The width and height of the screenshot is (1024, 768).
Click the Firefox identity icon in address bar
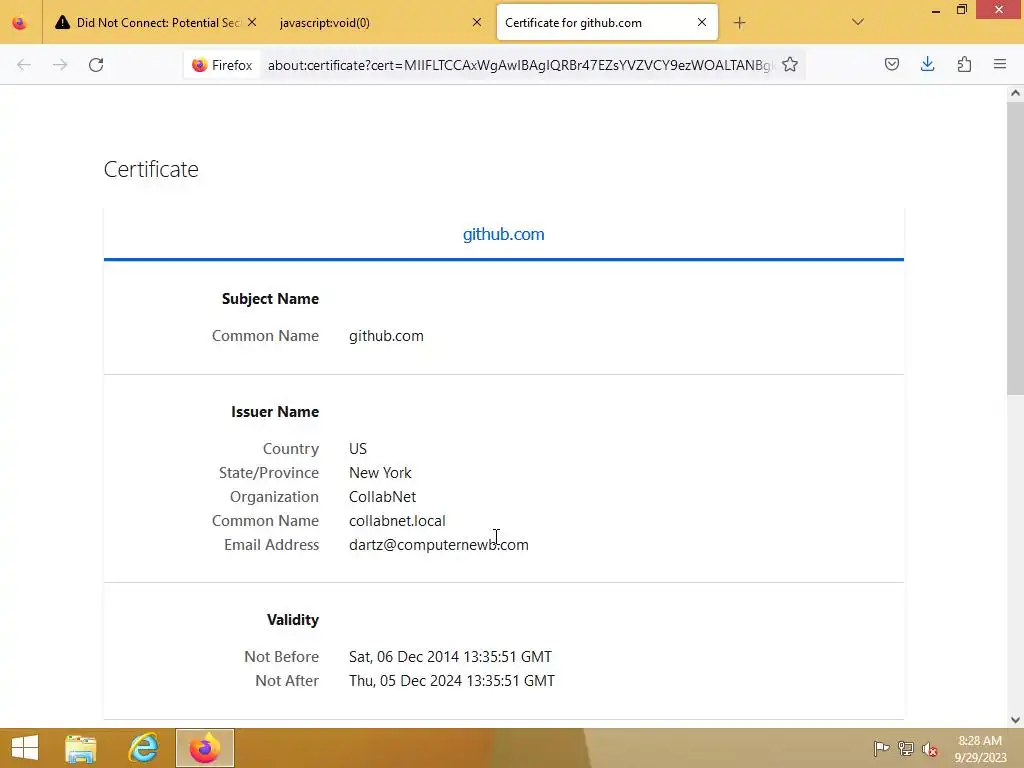tap(222, 65)
